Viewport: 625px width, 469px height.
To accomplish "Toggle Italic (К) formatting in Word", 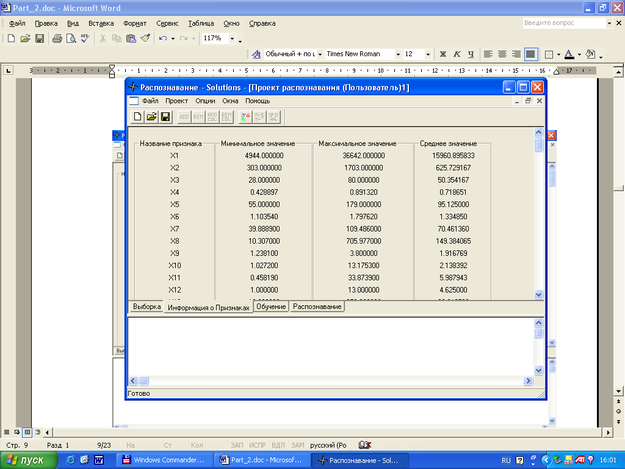I will pyautogui.click(x=456, y=54).
